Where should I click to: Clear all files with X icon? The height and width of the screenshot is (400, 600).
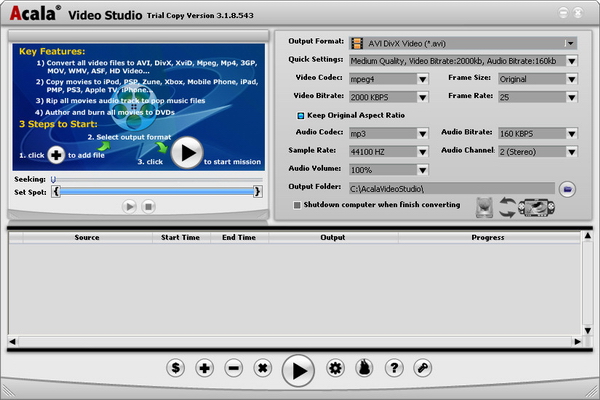(x=263, y=368)
